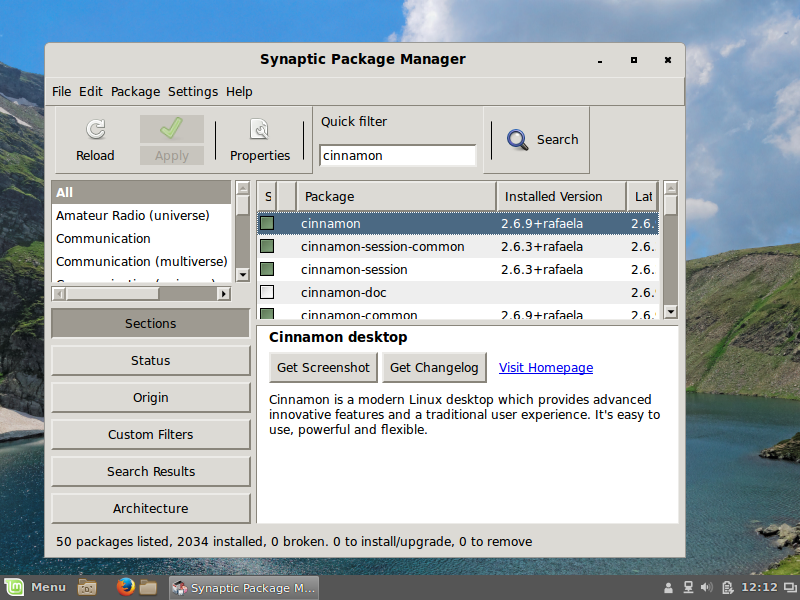800x600 pixels.
Task: Open the volume tray icon
Action: click(707, 588)
